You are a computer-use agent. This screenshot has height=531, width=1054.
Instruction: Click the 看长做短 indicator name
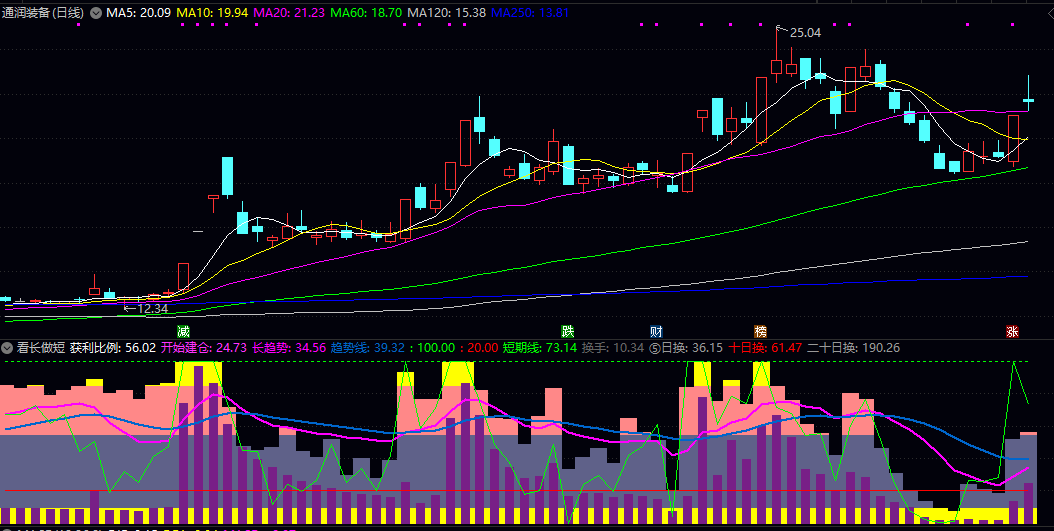[41, 348]
